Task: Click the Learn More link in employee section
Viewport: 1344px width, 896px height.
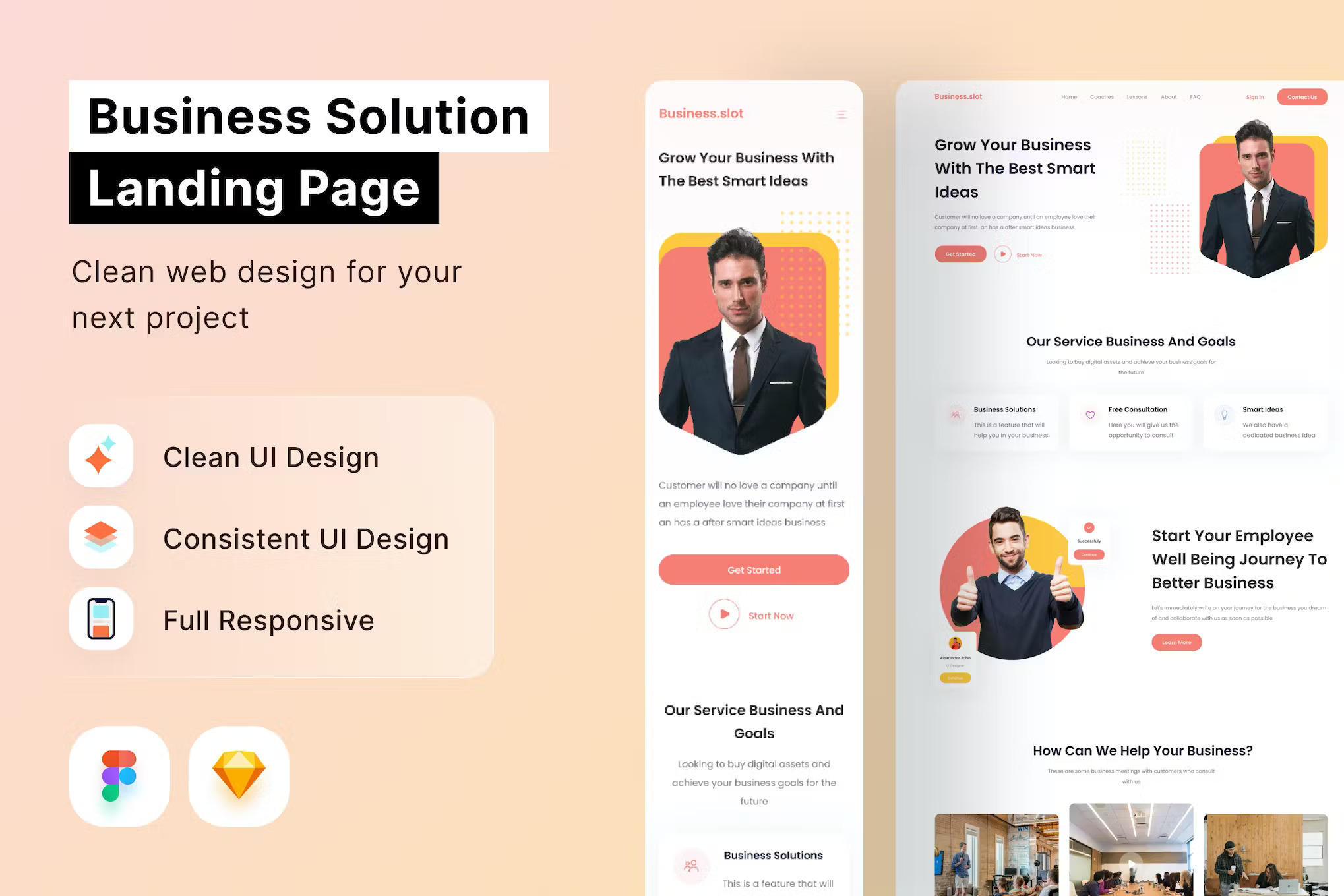Action: coord(1177,642)
